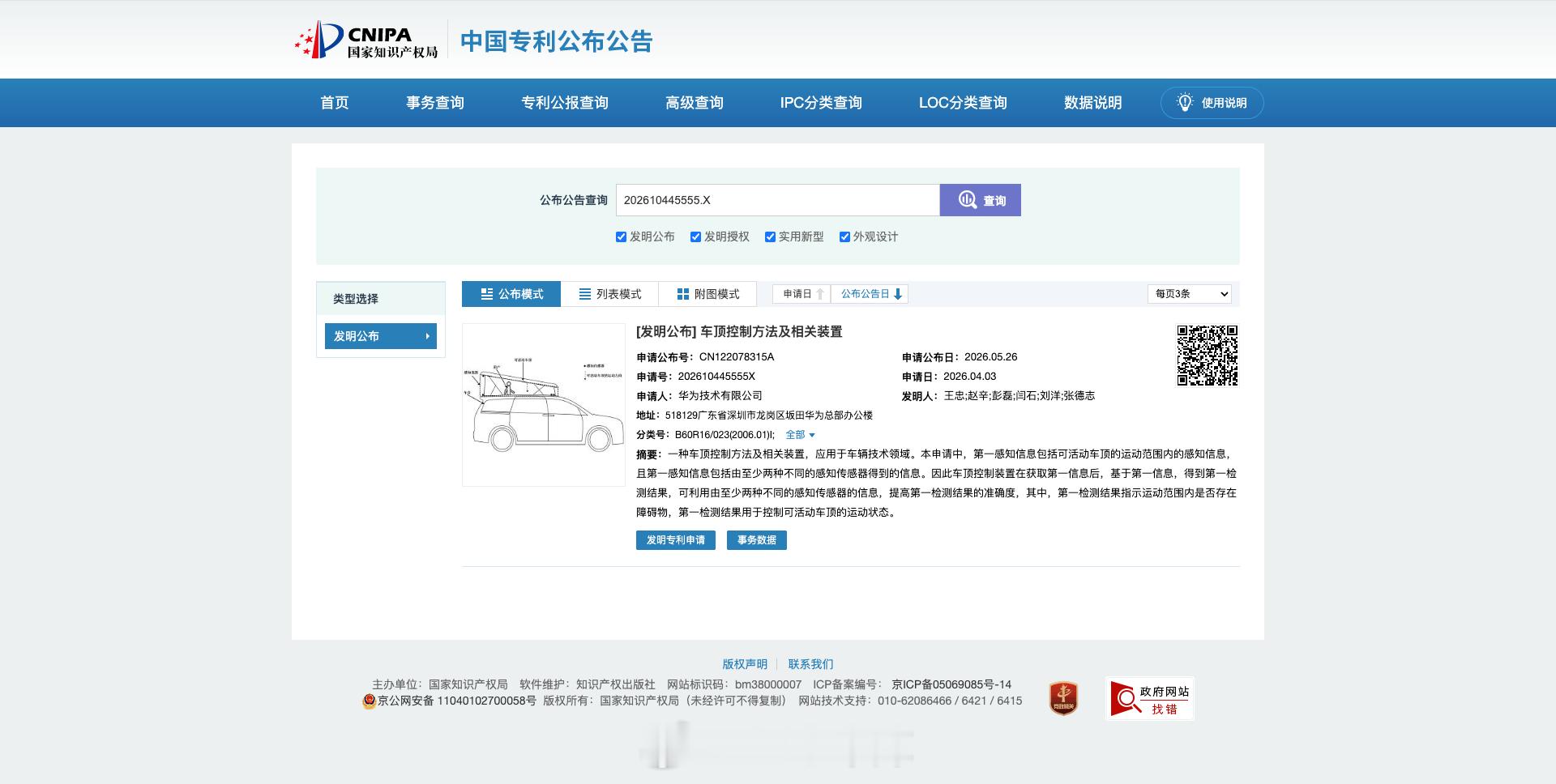Click the 列表模式 list icon
Viewport: 1556px width, 784px height.
pos(585,294)
